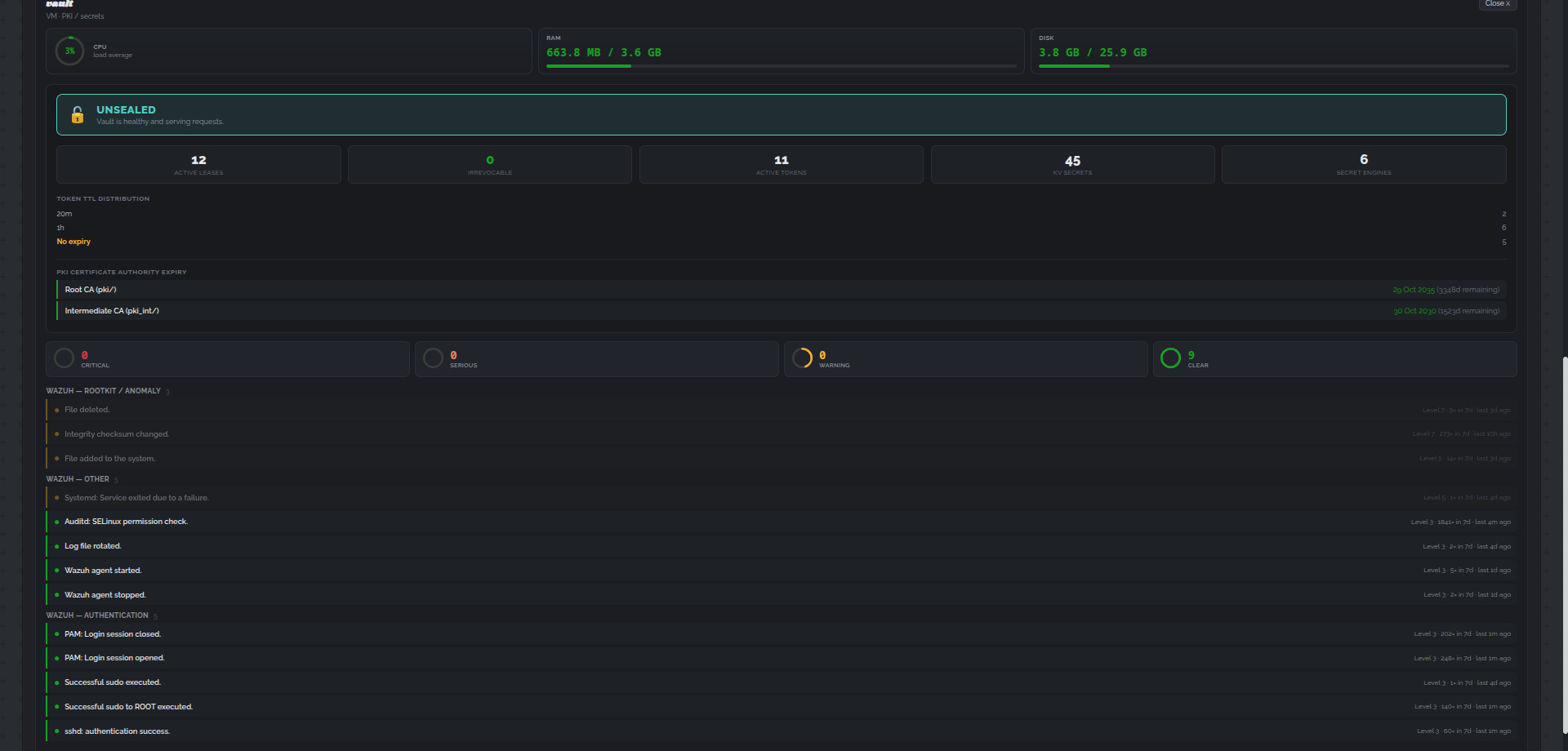Image resolution: width=1568 pixels, height=751 pixels.
Task: Click the page vertical scrollbar
Action: 1565,547
